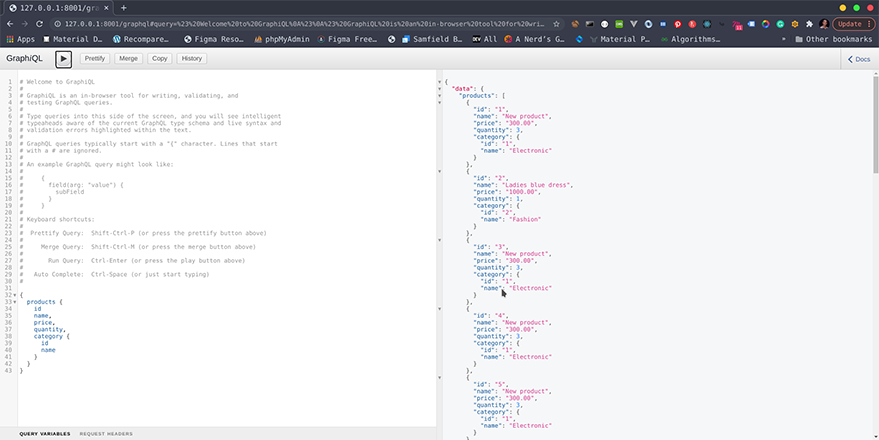Close the 127.0.0.1:8001 tab
Image resolution: width=879 pixels, height=440 pixels.
point(107,8)
